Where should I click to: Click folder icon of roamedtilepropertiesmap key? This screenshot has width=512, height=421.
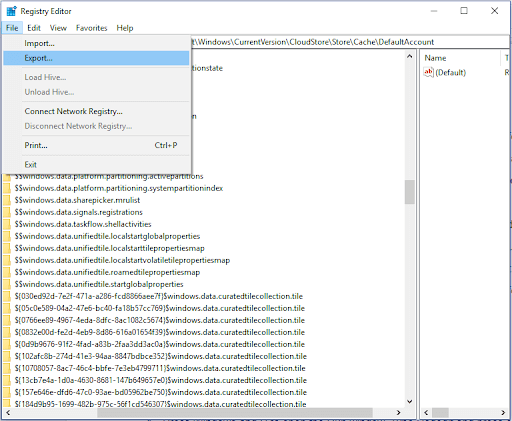click(x=7, y=272)
